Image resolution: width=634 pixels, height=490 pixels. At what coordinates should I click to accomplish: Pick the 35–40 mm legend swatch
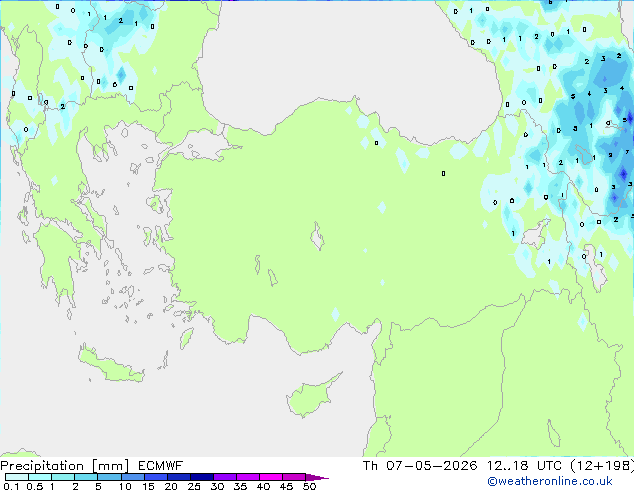coord(247,477)
